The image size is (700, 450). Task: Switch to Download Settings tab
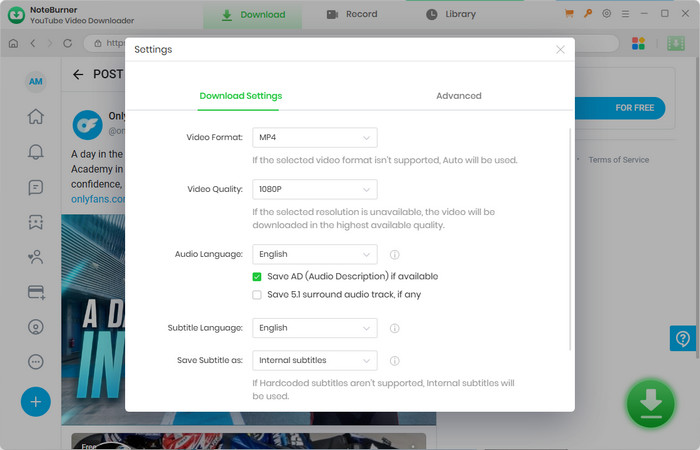tap(241, 96)
